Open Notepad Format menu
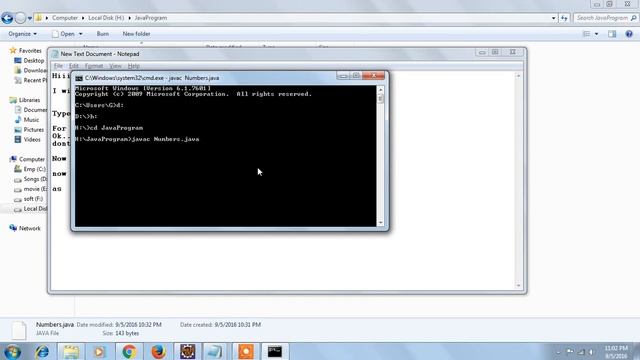640x360 pixels. tap(94, 66)
